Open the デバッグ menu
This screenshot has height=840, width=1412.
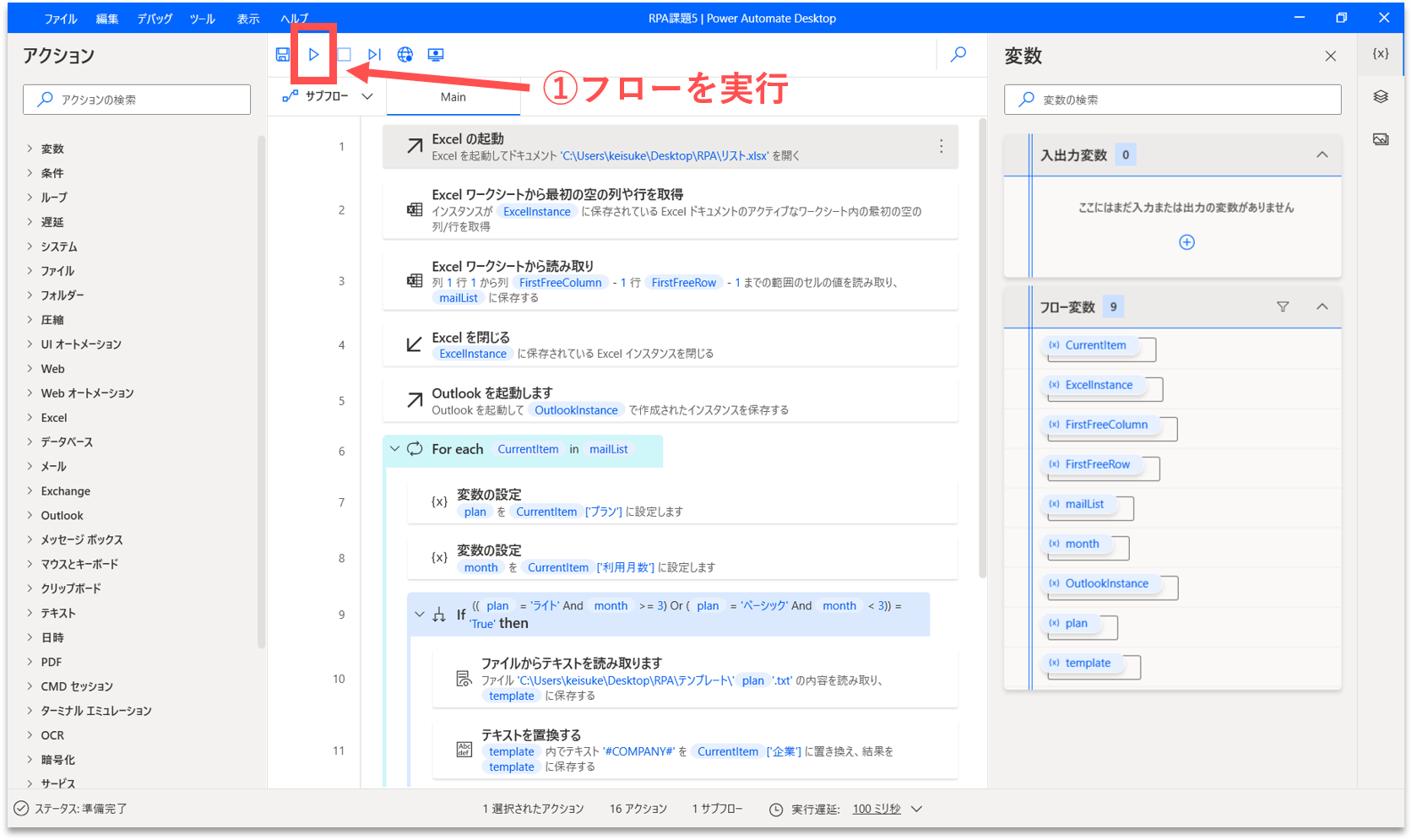click(155, 19)
